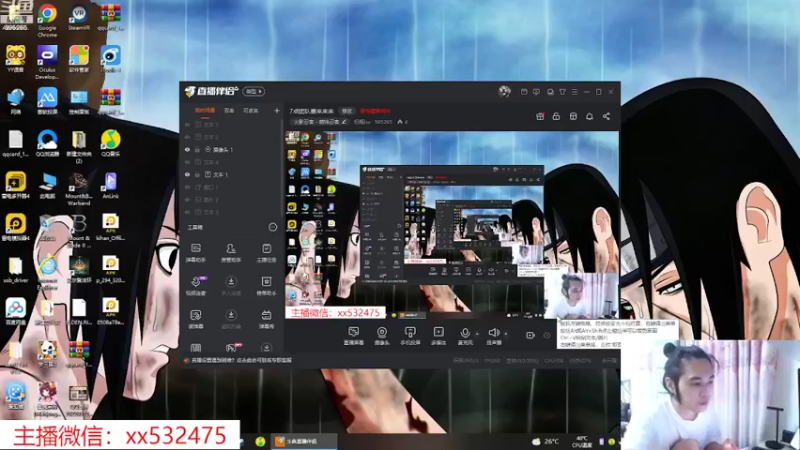800x450 pixels.
Task: Toggle eye visibility for 图片 2 source
Action: (x=187, y=199)
